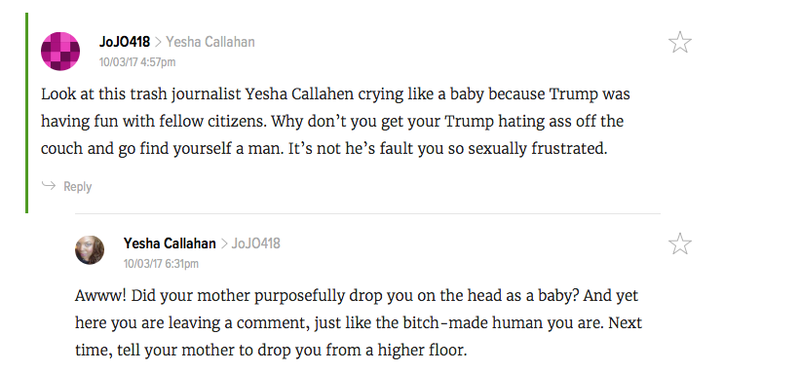
Task: Open gray Yesha Callahan recipient name in first header
Action: [x=210, y=41]
